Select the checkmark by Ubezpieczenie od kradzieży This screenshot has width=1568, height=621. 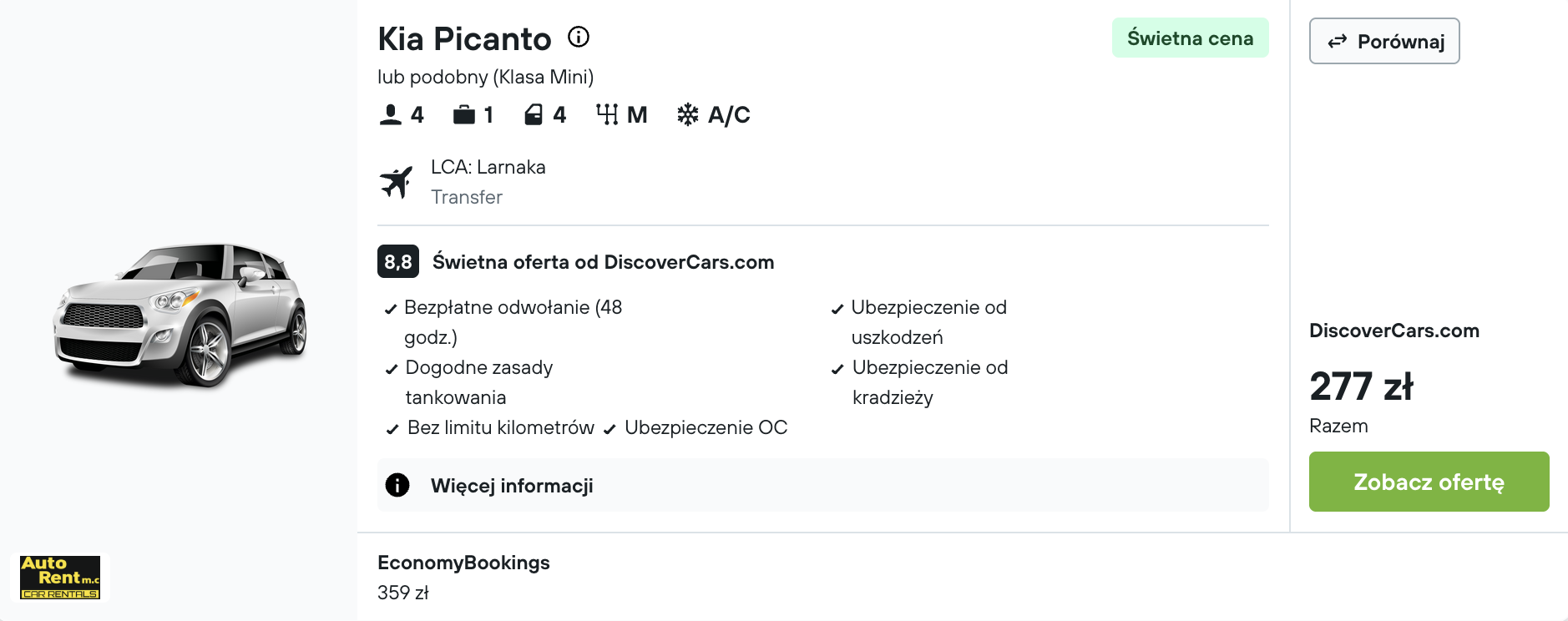[837, 369]
